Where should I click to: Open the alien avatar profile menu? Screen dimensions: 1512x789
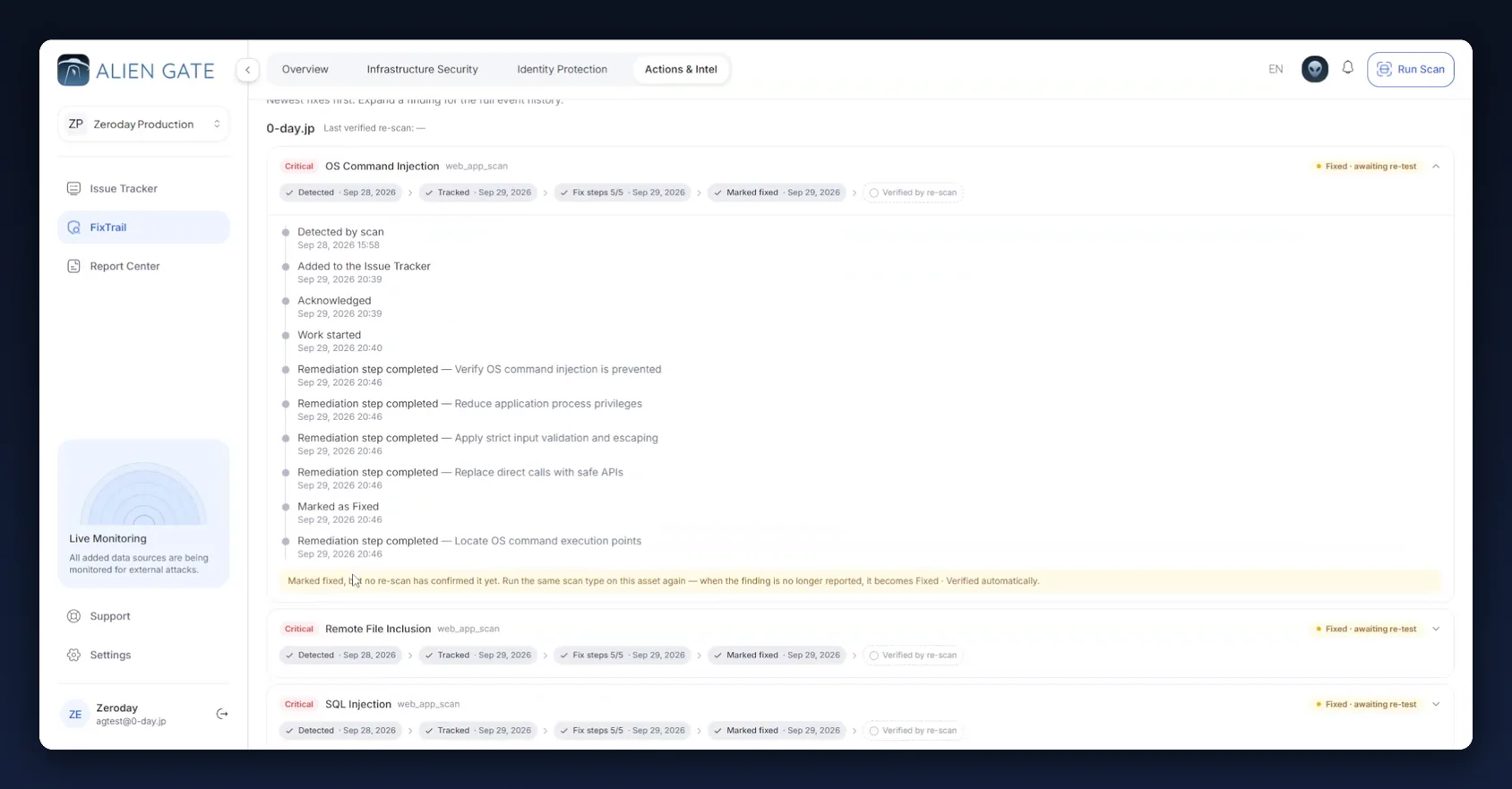click(x=1314, y=69)
